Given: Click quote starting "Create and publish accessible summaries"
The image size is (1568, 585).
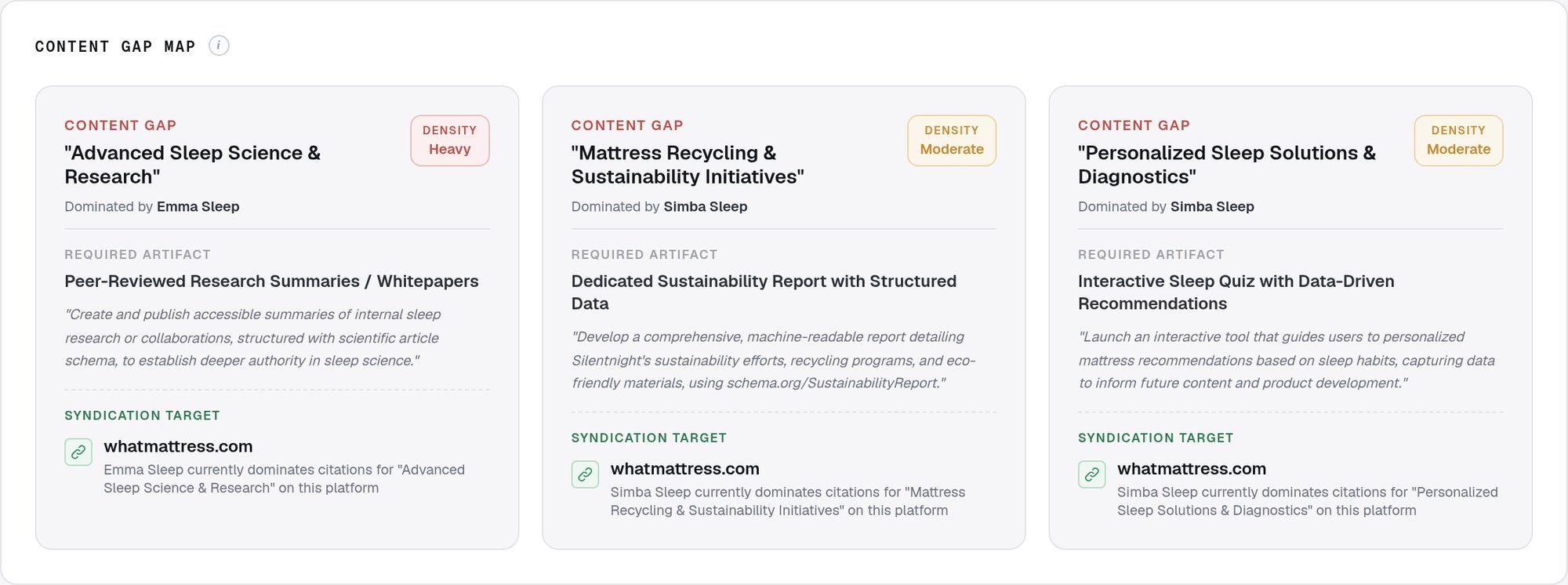Looking at the screenshot, I should [x=252, y=338].
